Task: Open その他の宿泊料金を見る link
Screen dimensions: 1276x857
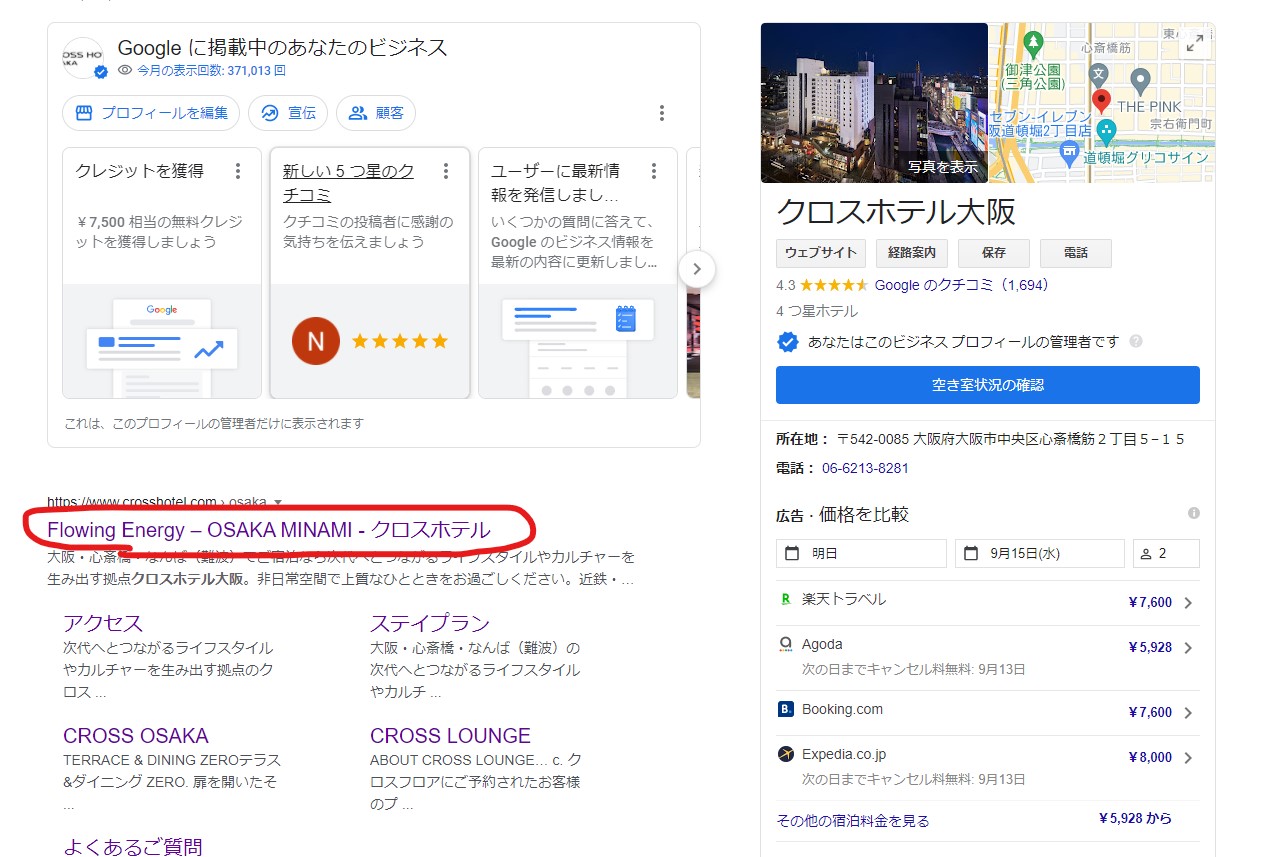Action: pyautogui.click(x=853, y=821)
